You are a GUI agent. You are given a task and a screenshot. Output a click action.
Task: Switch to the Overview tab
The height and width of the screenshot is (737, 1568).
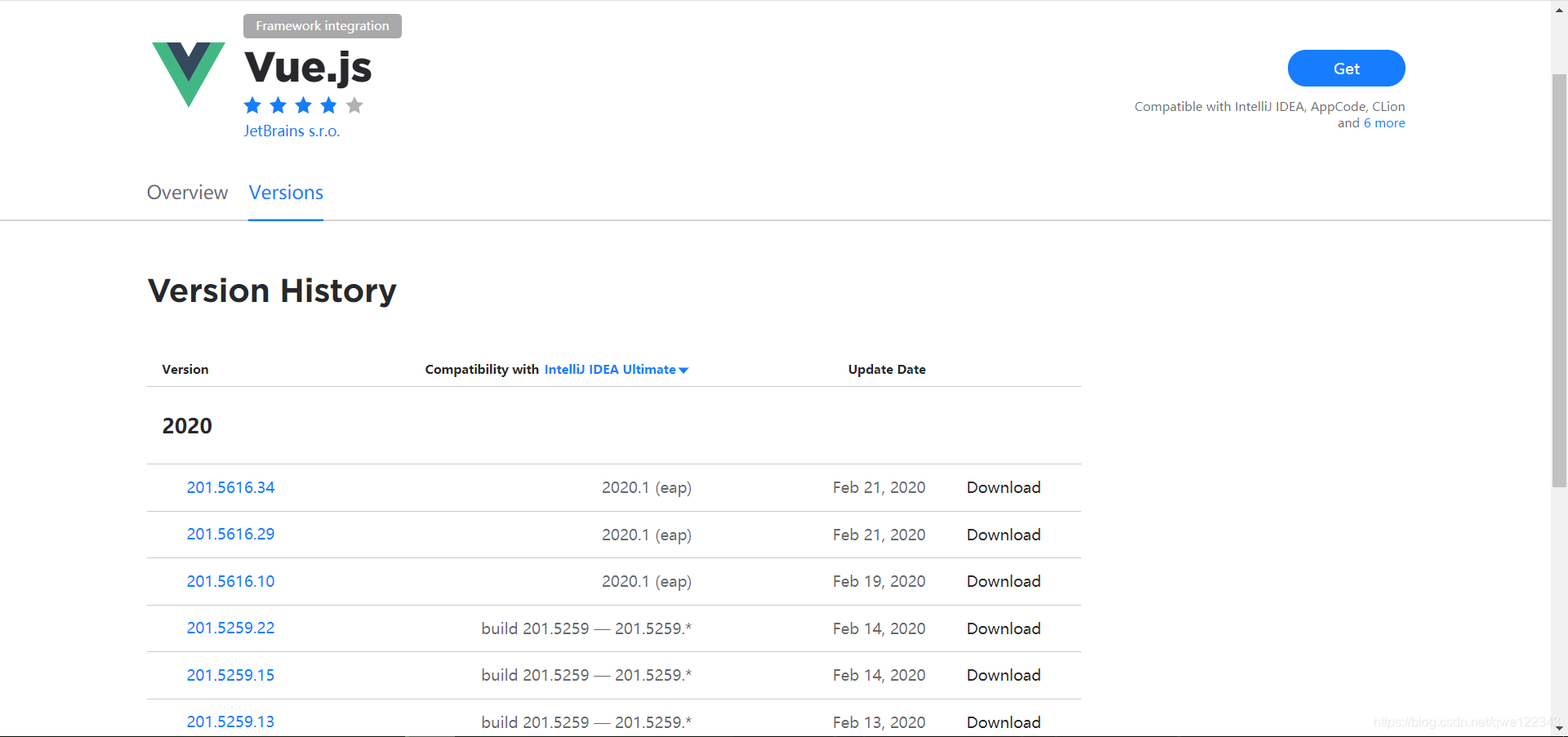(x=187, y=193)
